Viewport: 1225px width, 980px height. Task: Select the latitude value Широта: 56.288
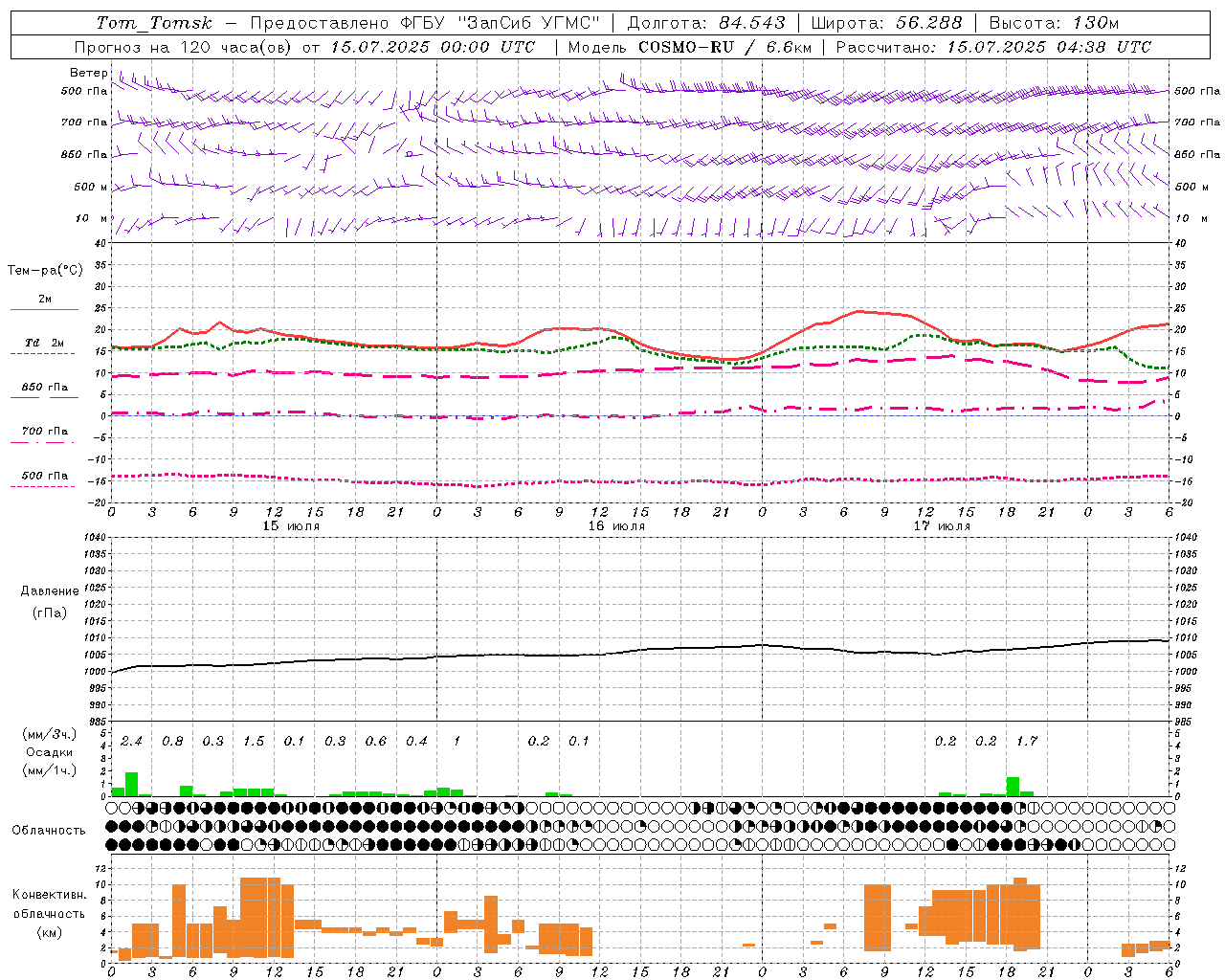coord(886,23)
